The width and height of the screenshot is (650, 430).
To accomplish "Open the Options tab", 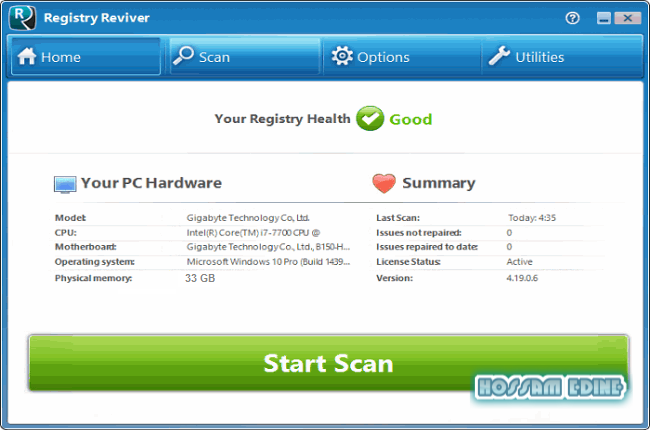I will click(x=402, y=56).
